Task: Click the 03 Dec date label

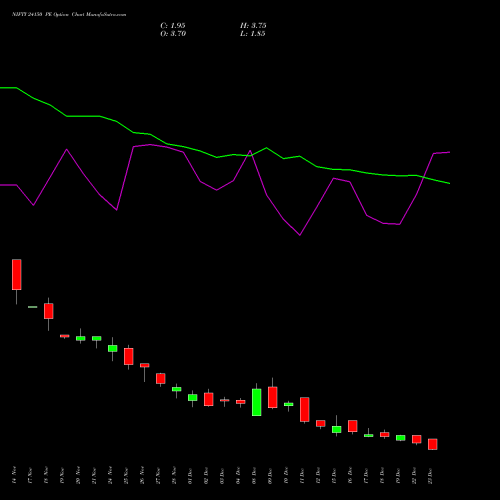Action: tap(222, 475)
